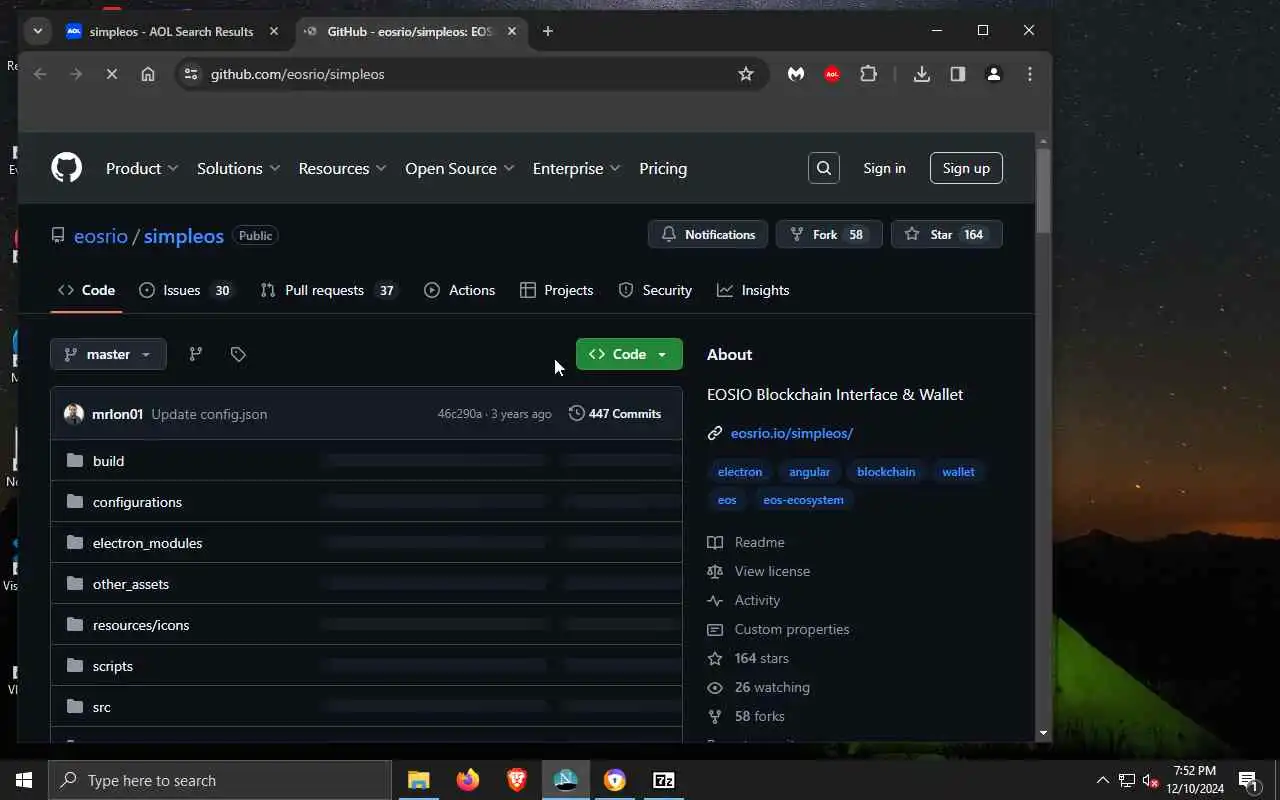The image size is (1280, 800).
Task: Open the Security tab
Action: pos(655,290)
